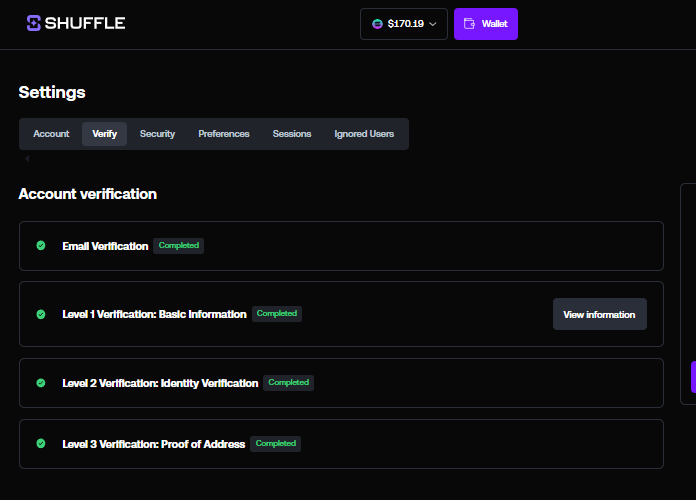Switch to the Account tab
The width and height of the screenshot is (696, 500).
point(51,134)
